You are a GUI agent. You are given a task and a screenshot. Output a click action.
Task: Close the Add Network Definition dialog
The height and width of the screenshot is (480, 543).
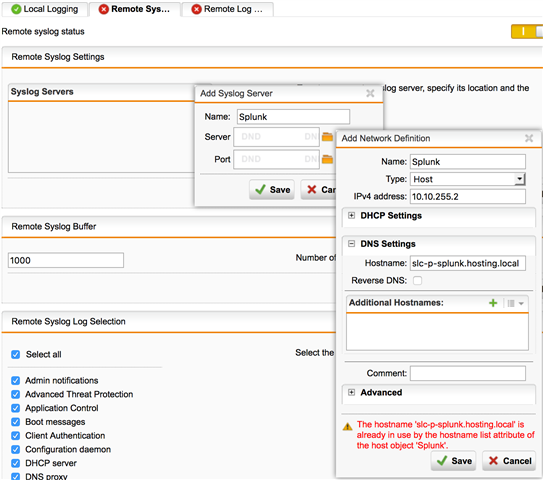tap(528, 139)
